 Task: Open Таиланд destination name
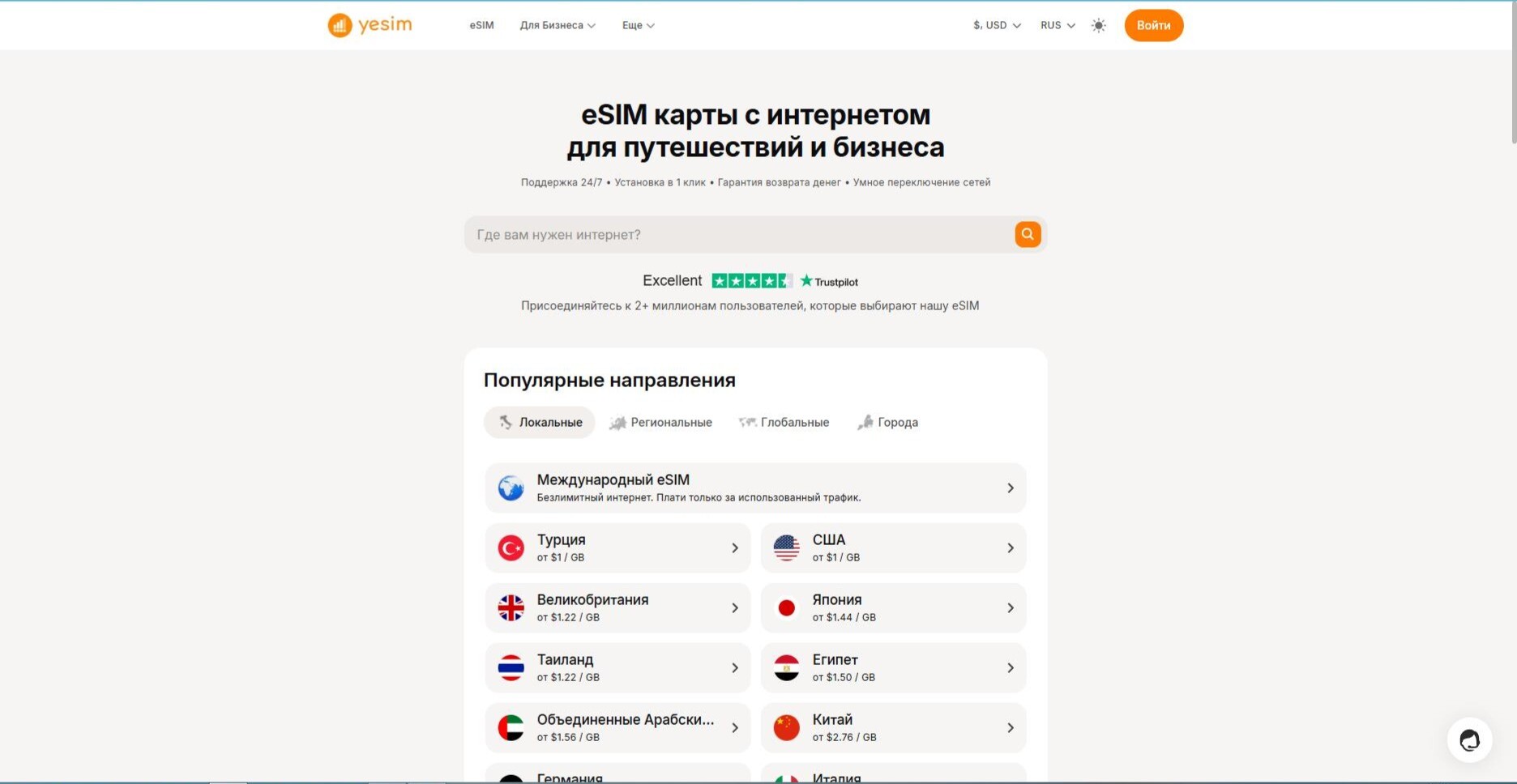565,659
